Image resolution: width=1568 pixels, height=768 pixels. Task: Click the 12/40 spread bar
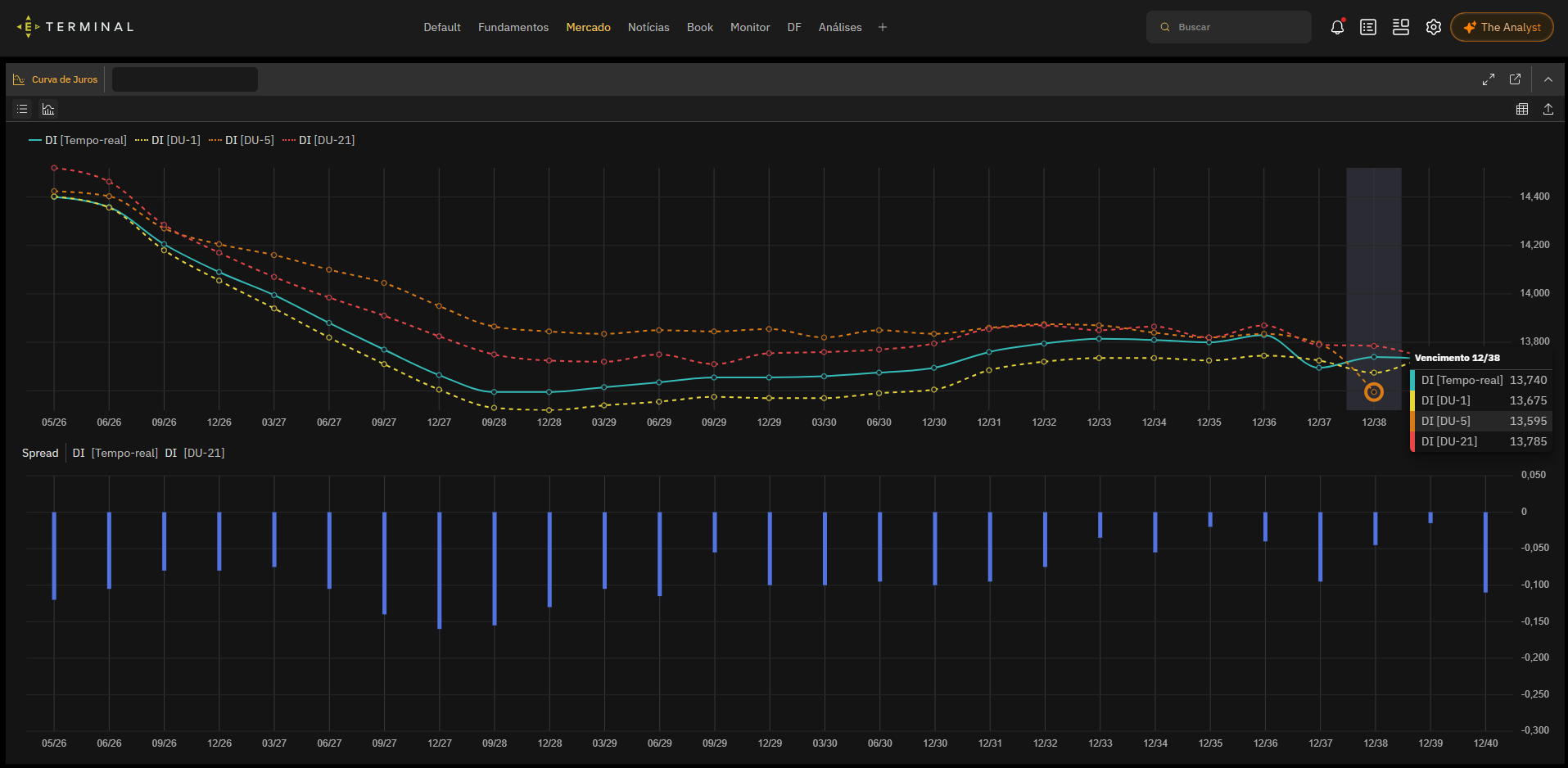[x=1485, y=553]
